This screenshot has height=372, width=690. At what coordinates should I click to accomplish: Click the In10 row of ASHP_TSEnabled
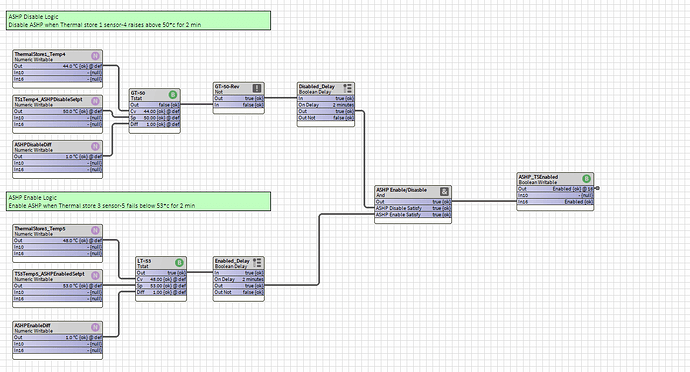pyautogui.click(x=555, y=195)
